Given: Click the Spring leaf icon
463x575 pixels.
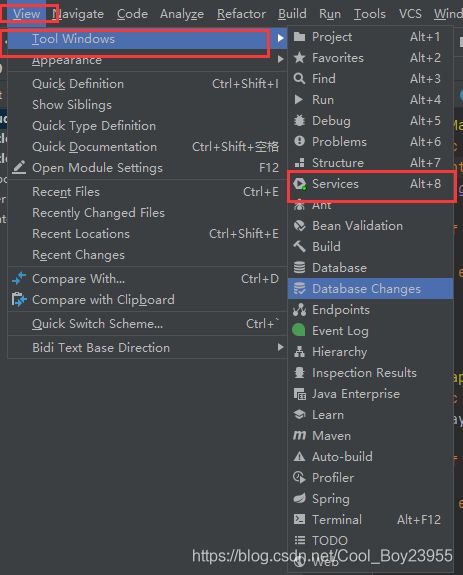Looking at the screenshot, I should [x=300, y=498].
